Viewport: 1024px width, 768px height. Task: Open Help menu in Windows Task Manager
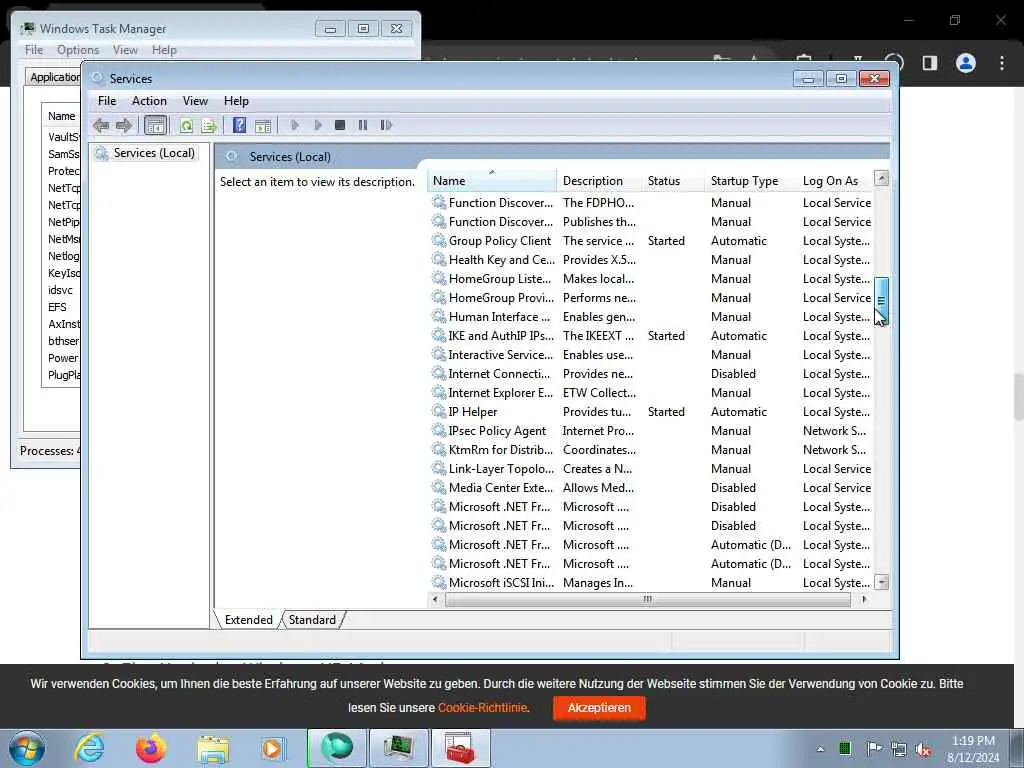pyautogui.click(x=164, y=50)
